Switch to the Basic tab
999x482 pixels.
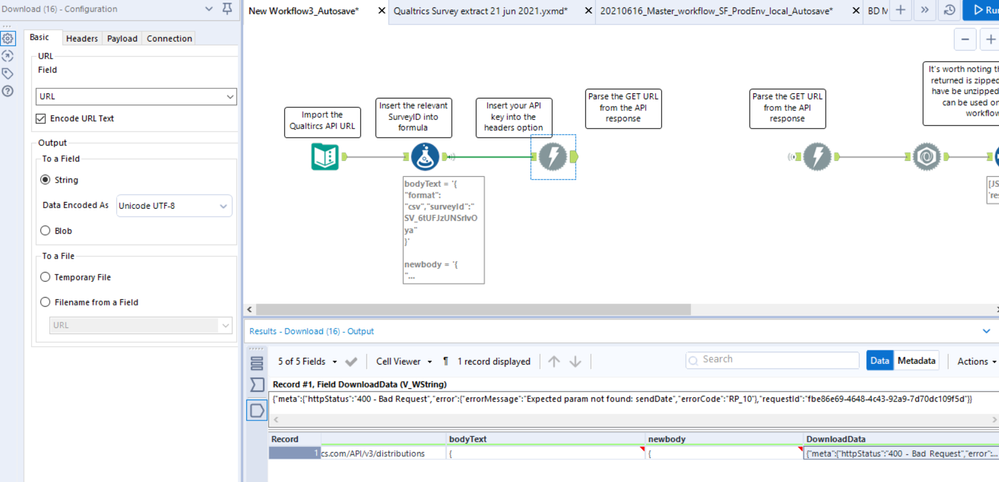tap(40, 38)
